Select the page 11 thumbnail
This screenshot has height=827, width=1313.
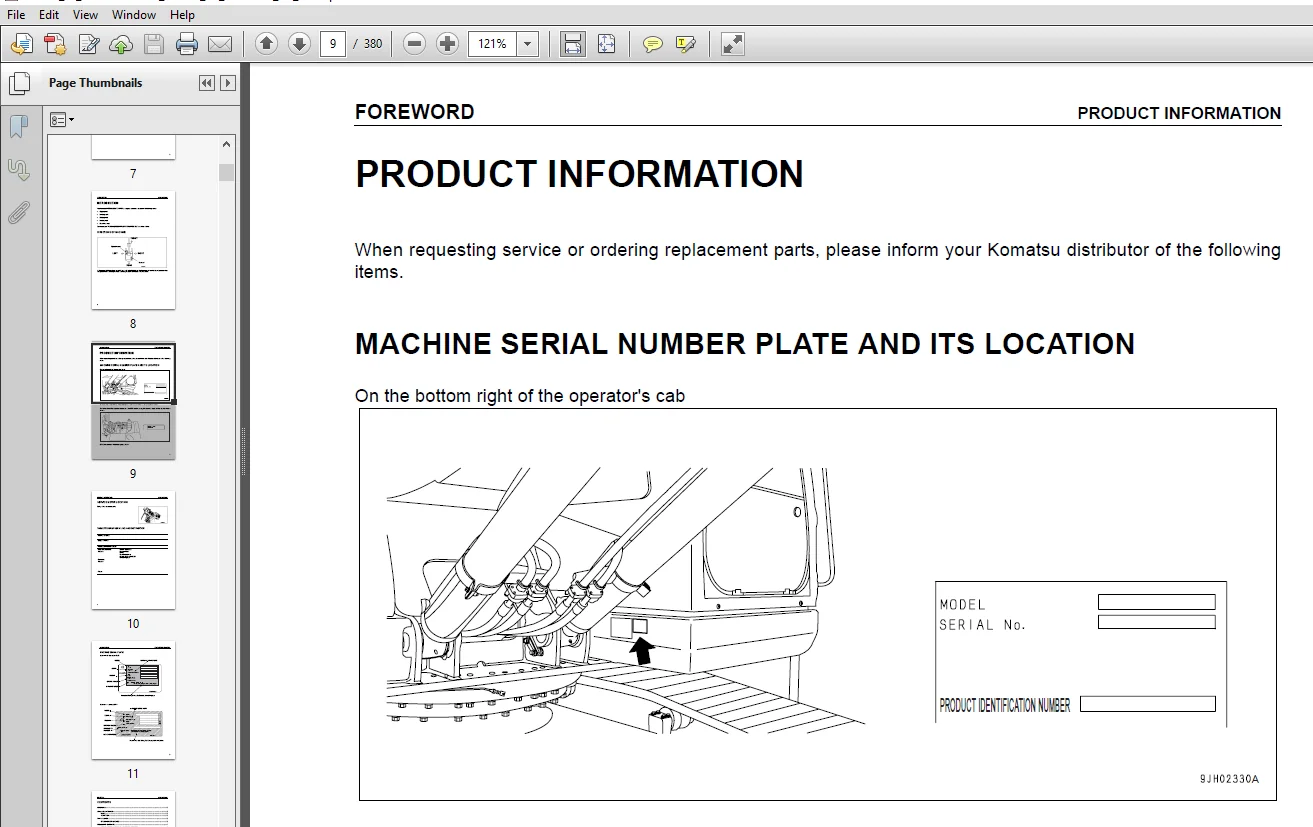pyautogui.click(x=133, y=700)
